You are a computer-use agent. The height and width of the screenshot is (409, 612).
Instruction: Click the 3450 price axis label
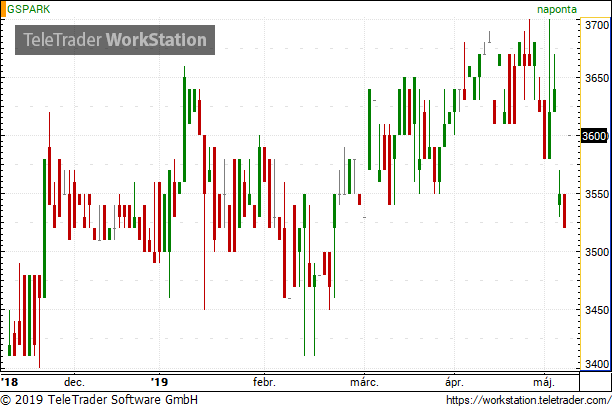point(597,310)
